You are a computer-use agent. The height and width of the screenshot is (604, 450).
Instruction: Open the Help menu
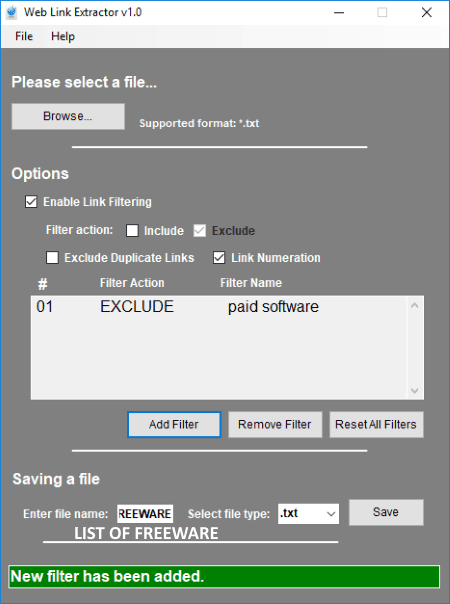pyautogui.click(x=63, y=36)
